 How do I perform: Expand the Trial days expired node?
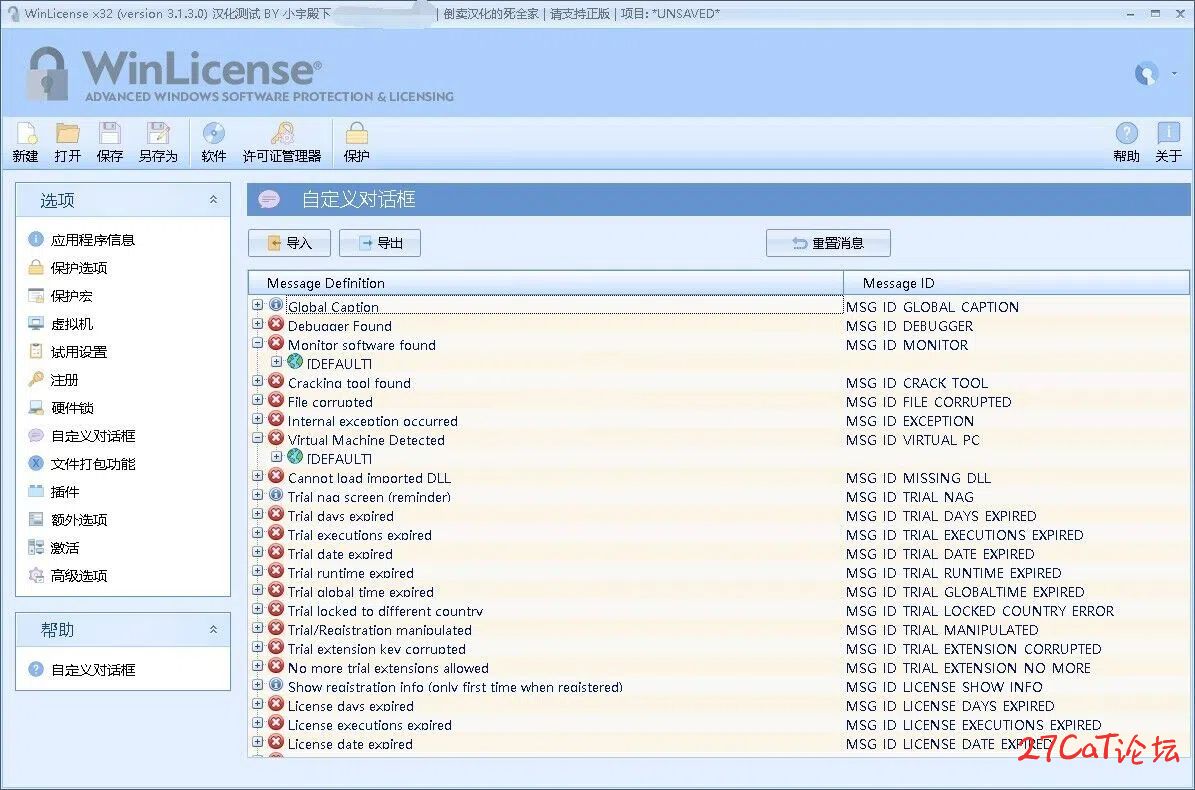point(258,514)
